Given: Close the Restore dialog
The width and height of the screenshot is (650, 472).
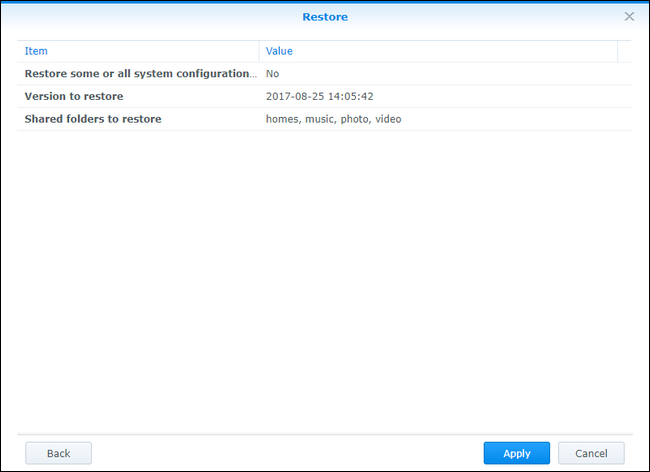Looking at the screenshot, I should pos(629,17).
